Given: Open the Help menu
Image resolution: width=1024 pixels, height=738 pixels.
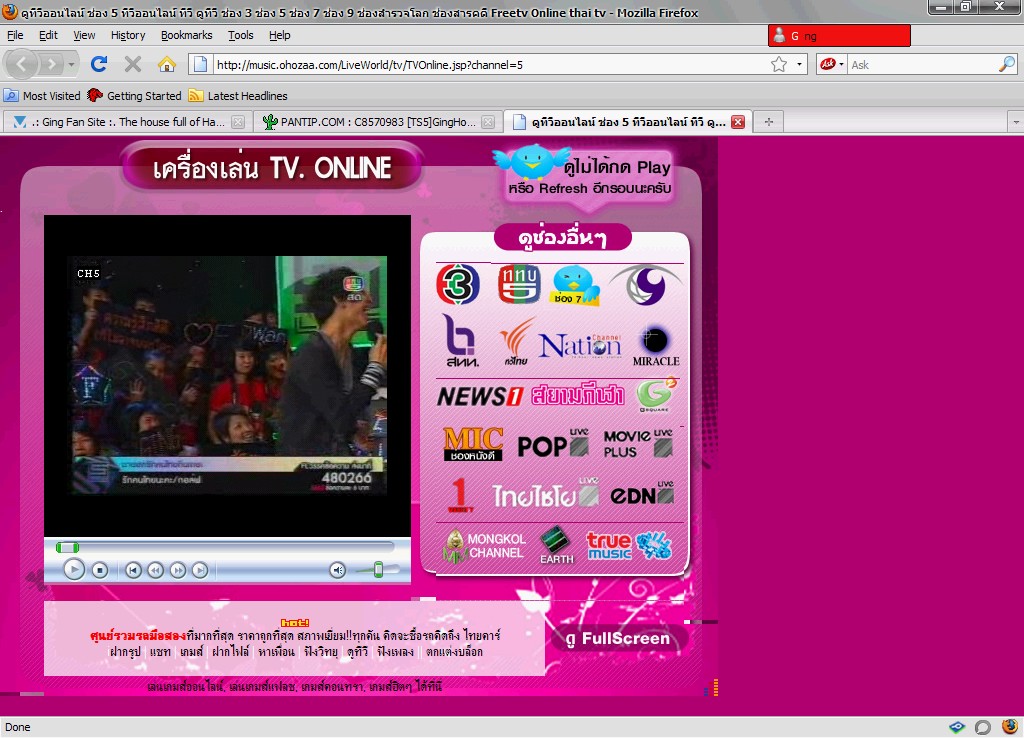Looking at the screenshot, I should pos(280,35).
